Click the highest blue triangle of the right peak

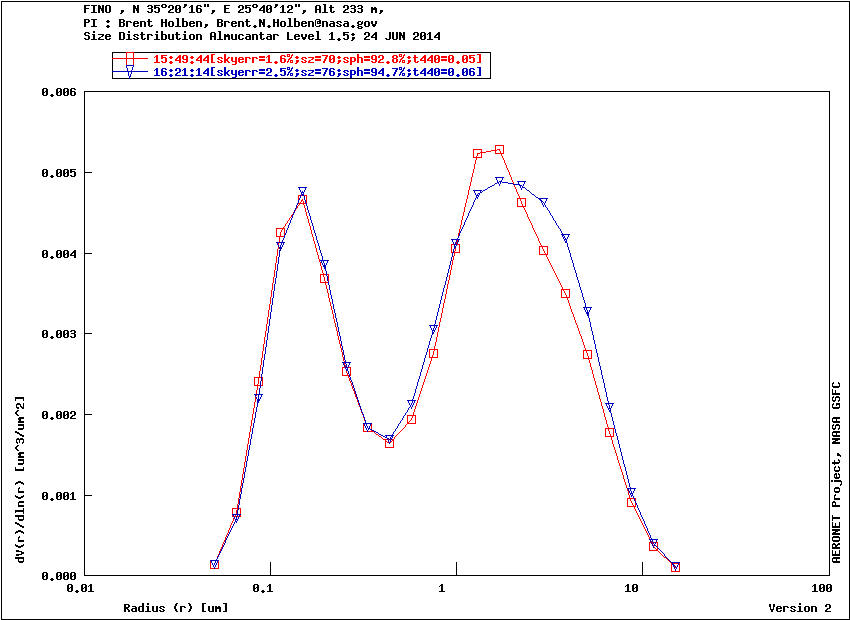click(499, 181)
